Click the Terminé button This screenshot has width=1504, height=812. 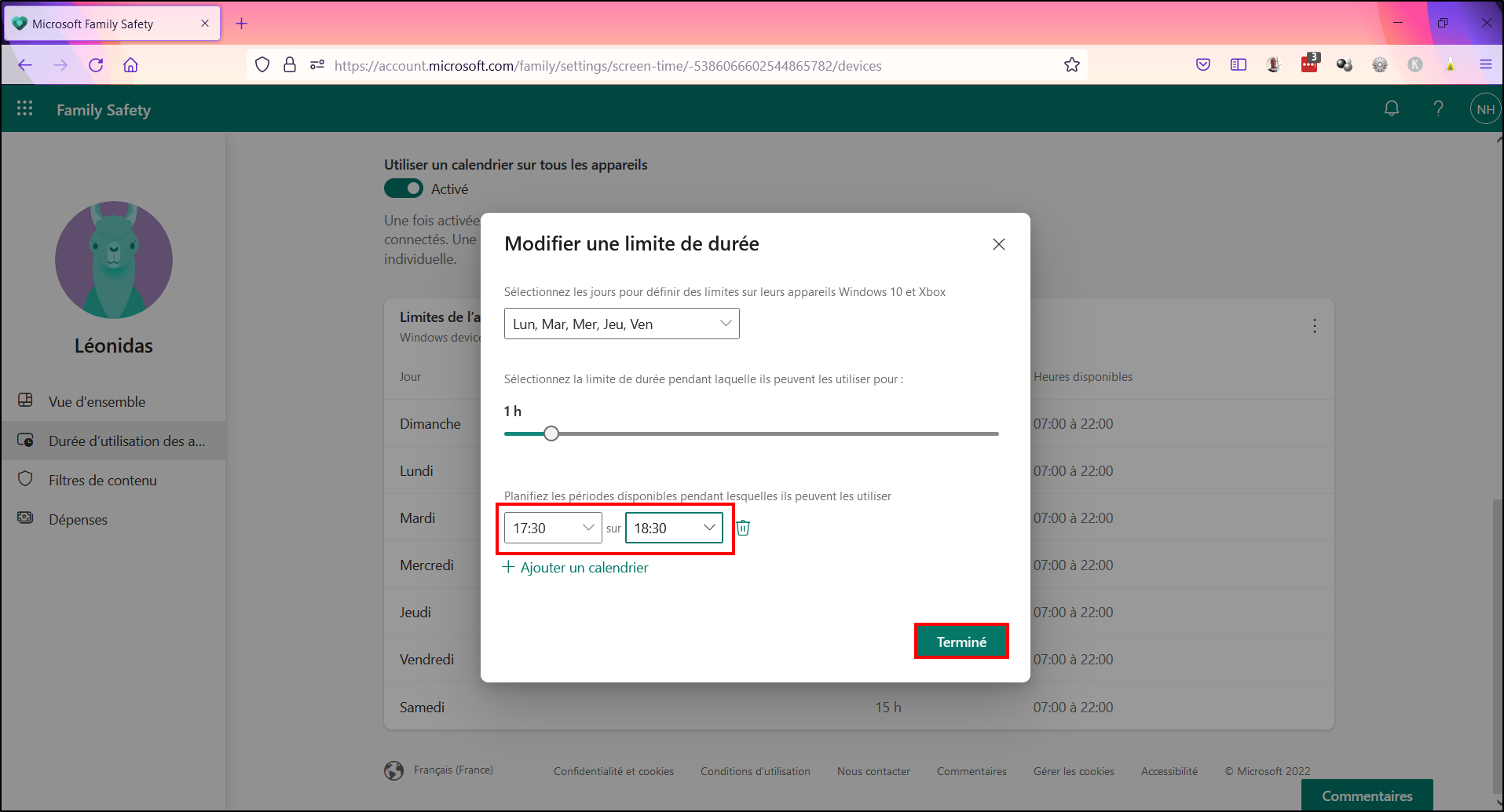[x=961, y=642]
